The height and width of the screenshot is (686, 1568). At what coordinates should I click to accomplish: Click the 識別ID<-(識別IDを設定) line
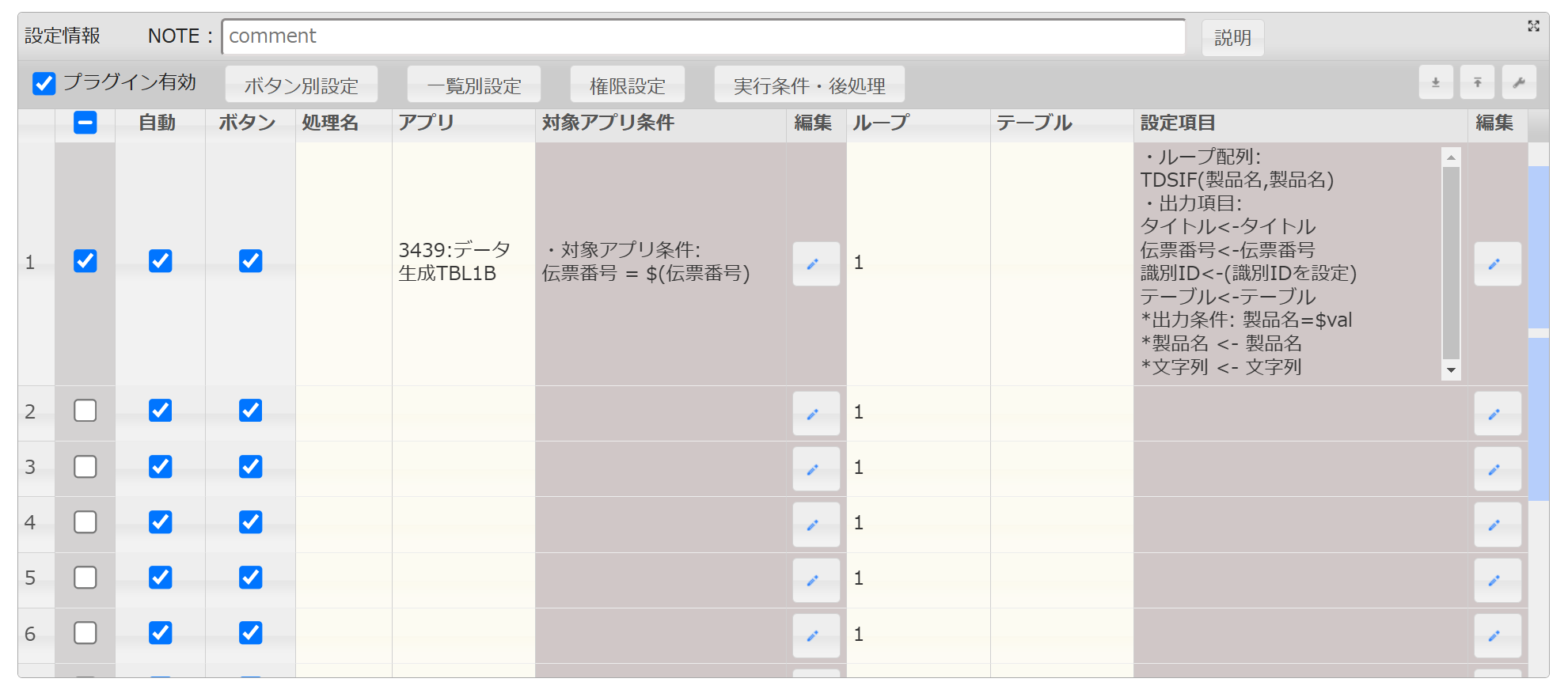pyautogui.click(x=1248, y=274)
